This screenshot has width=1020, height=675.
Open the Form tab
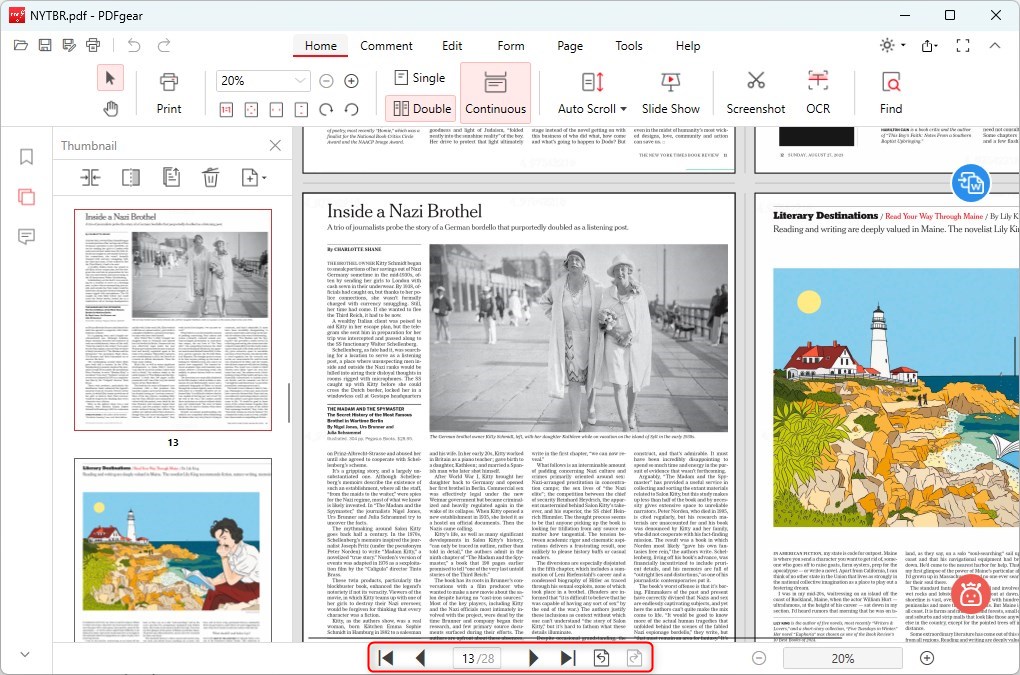[511, 46]
